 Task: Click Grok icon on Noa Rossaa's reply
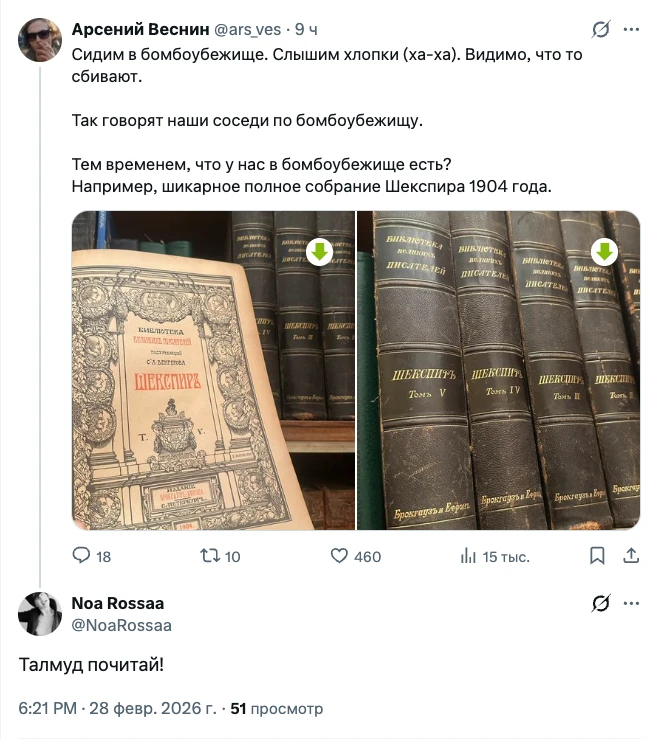tap(601, 603)
